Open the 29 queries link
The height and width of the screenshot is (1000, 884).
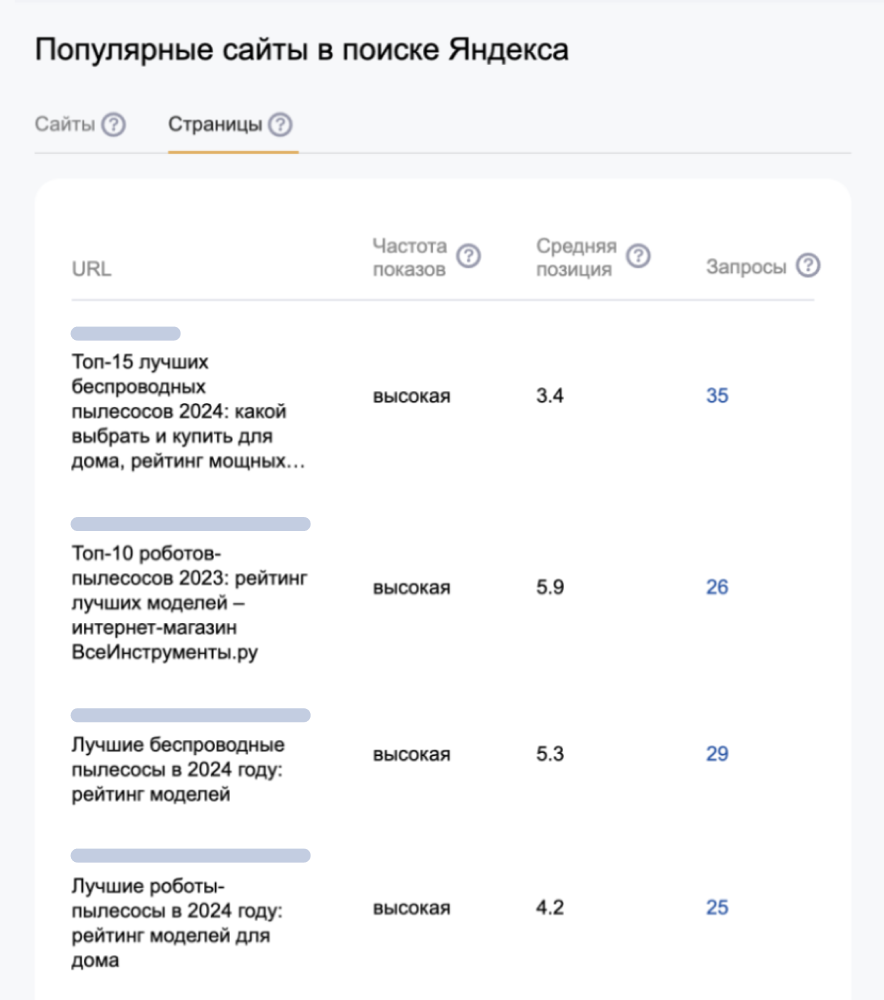click(717, 754)
